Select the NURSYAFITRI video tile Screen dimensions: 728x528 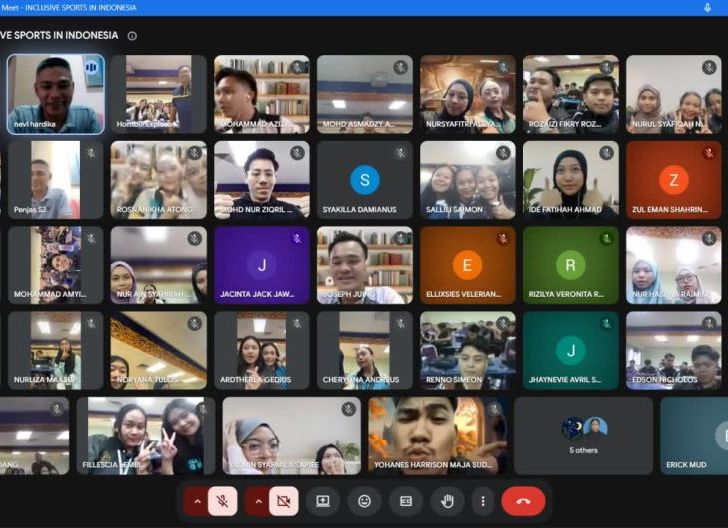pyautogui.click(x=467, y=94)
